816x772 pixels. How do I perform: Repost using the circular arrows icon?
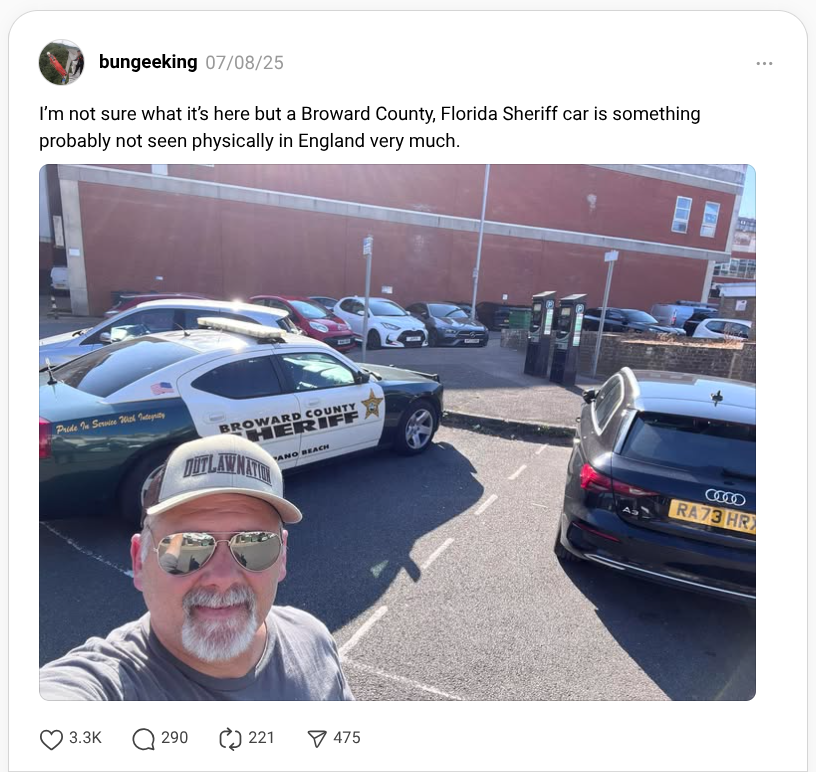tap(230, 739)
